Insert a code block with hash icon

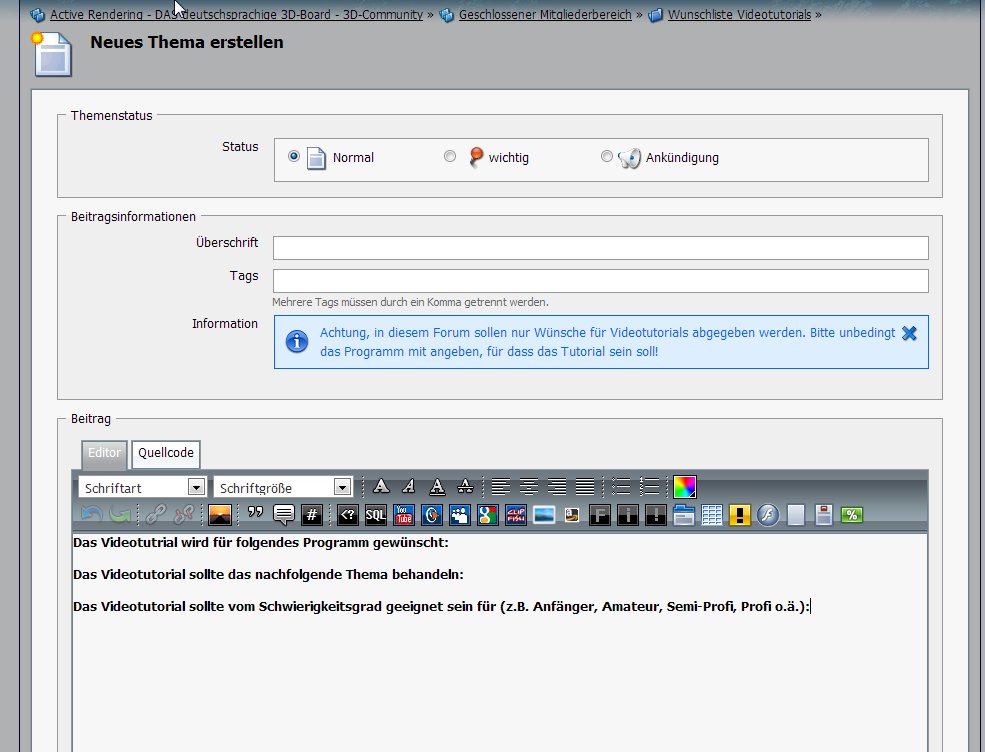pos(312,515)
